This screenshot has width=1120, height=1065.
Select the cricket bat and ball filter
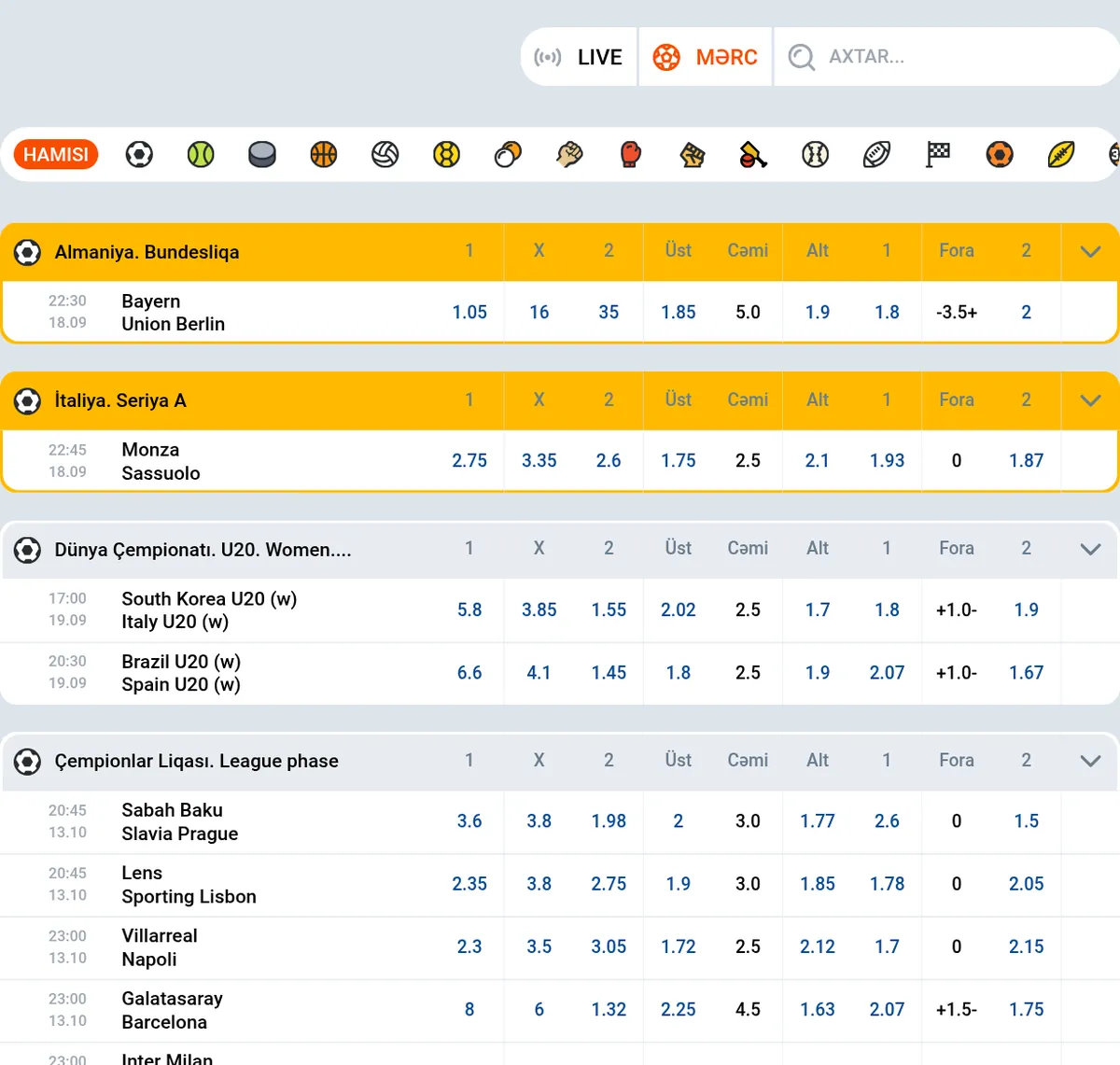click(753, 154)
